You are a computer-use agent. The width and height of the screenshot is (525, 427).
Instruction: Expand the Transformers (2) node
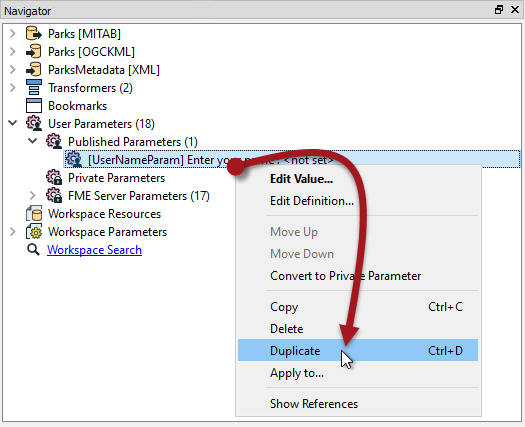[x=13, y=88]
